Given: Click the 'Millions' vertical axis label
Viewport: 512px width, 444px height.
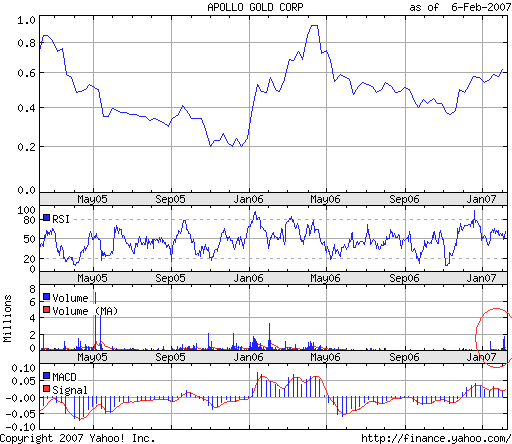Looking at the screenshot, I should tap(7, 318).
